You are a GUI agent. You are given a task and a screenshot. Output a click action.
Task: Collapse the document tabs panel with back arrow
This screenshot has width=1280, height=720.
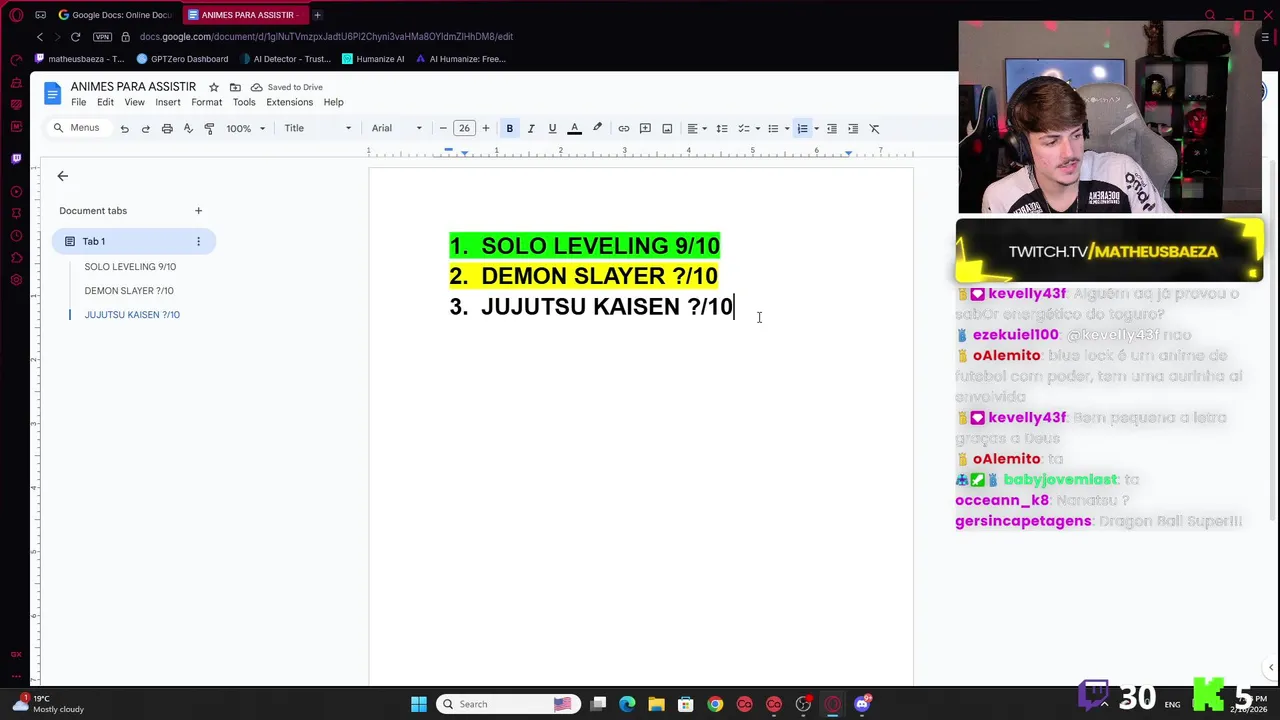pos(62,176)
